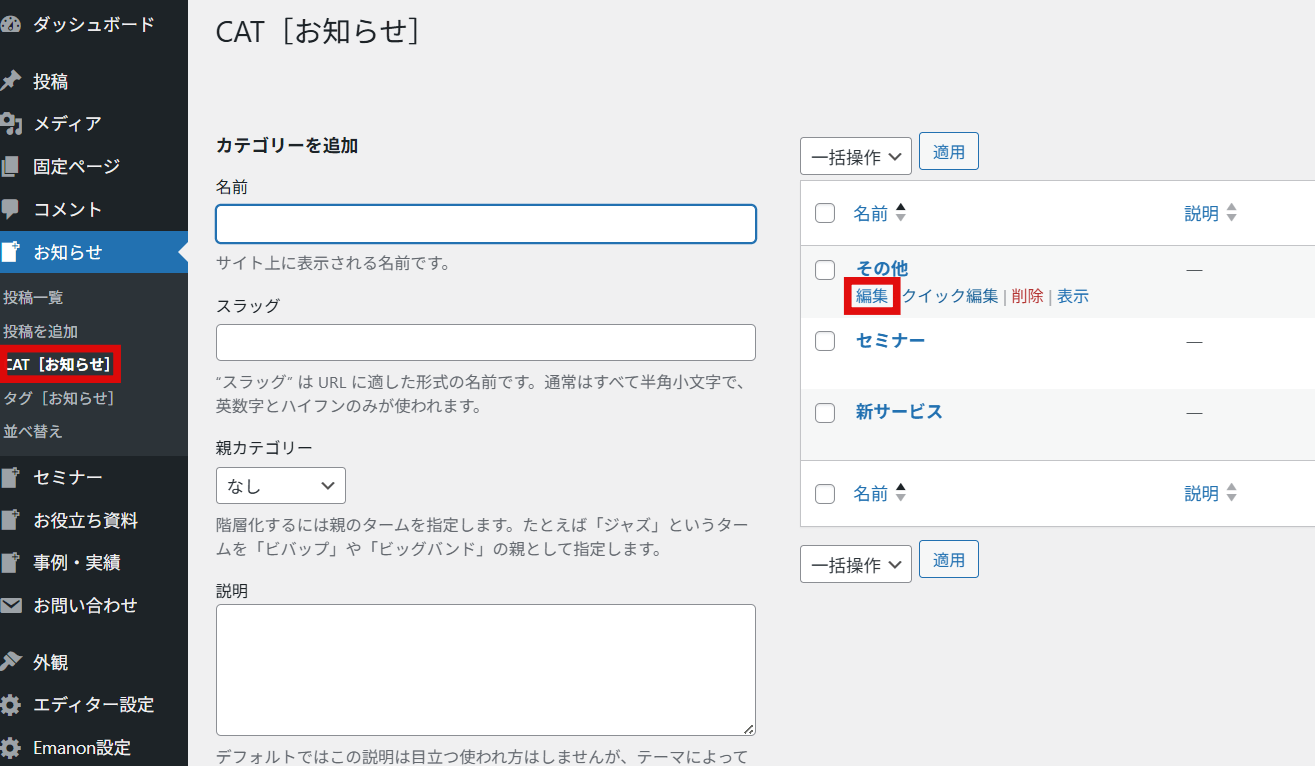Click the paintbrush icon beside 外観
The image size is (1315, 766).
click(10, 662)
